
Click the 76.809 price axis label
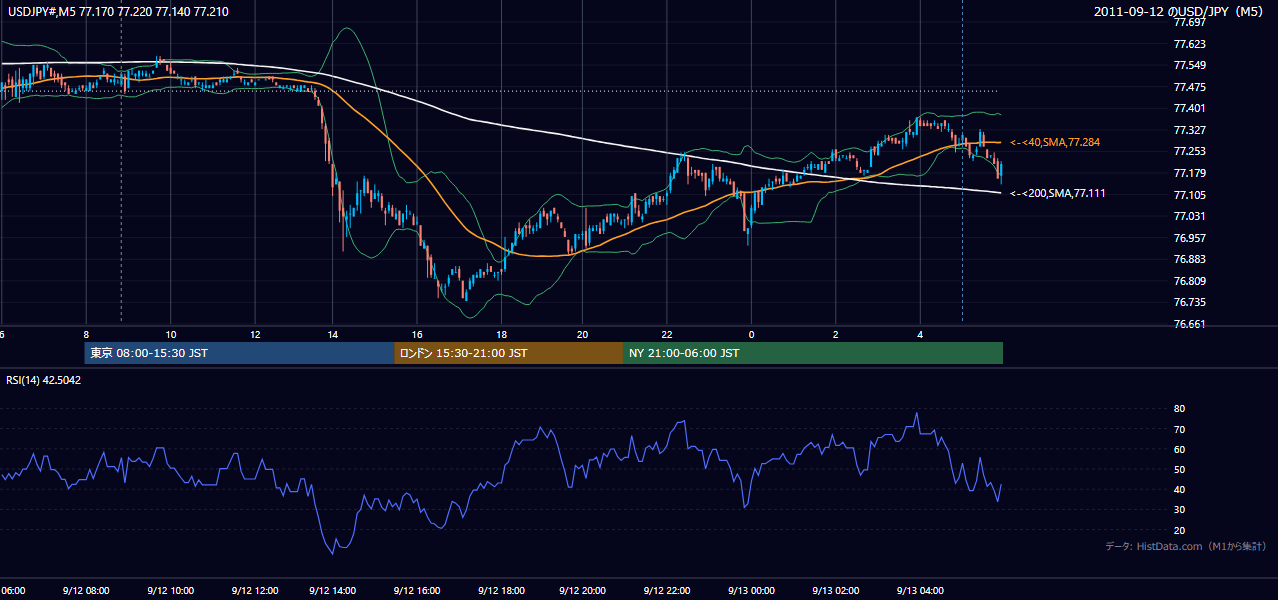[1190, 281]
